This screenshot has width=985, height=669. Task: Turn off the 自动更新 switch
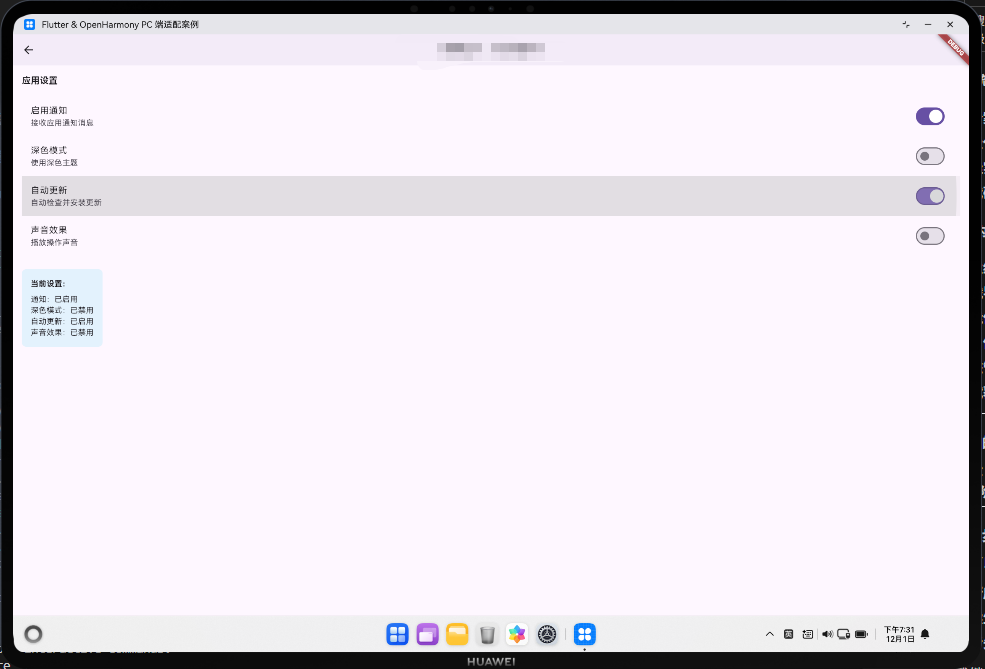pyautogui.click(x=930, y=196)
